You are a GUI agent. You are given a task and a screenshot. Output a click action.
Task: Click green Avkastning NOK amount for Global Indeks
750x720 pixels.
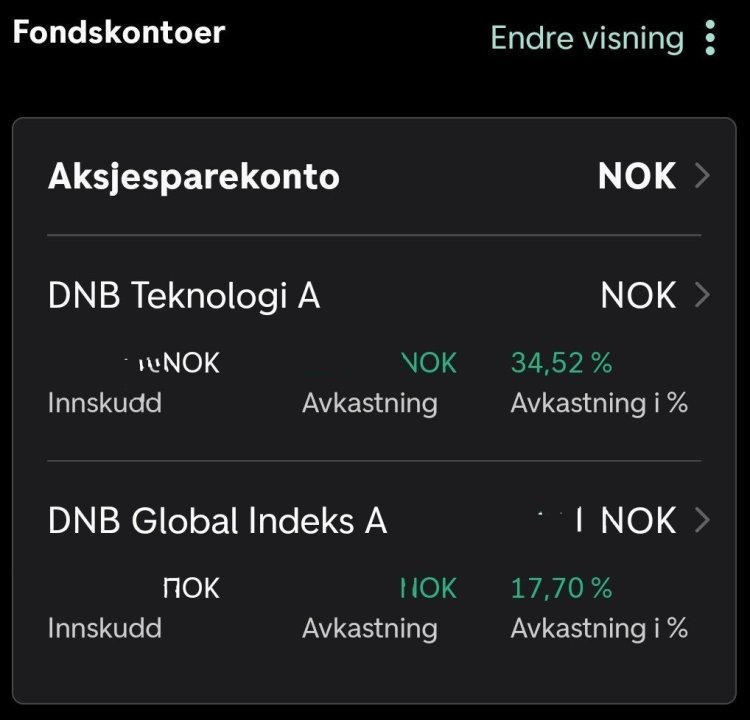(429, 588)
